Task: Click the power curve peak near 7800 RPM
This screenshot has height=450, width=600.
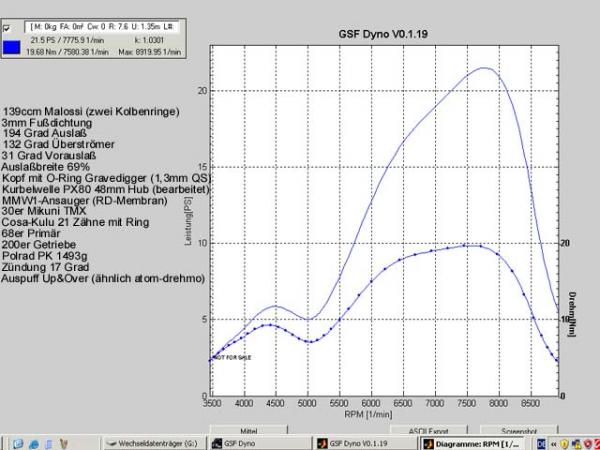Action: pyautogui.click(x=484, y=68)
